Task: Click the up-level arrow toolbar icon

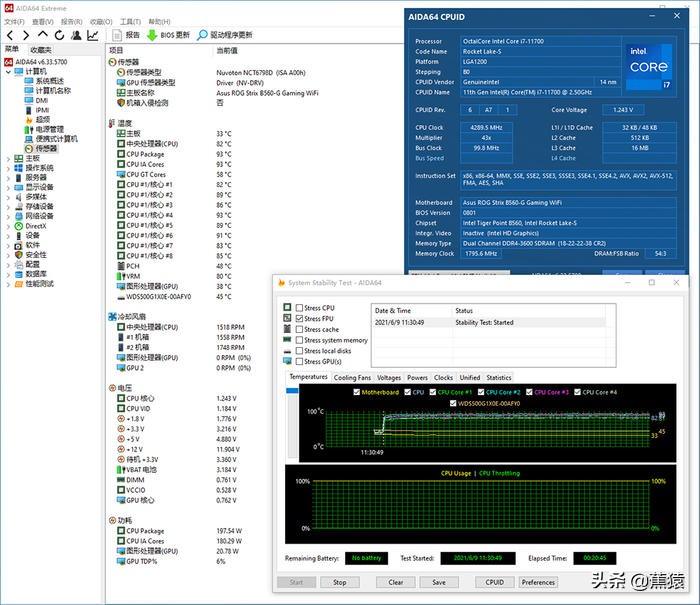Action: 42,34
